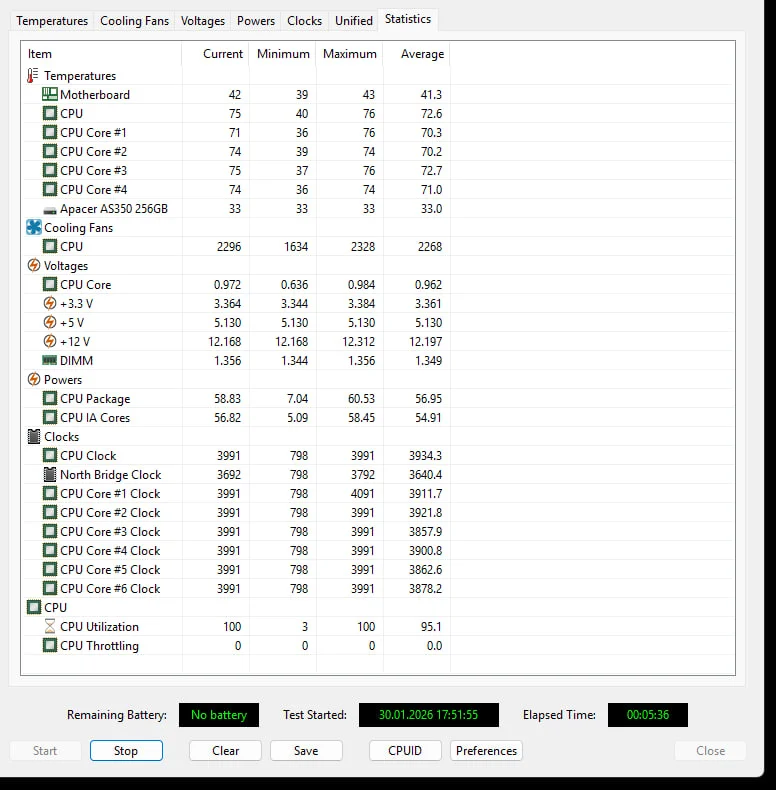Click the DIMM memory module icon
This screenshot has width=776, height=790.
click(x=50, y=361)
